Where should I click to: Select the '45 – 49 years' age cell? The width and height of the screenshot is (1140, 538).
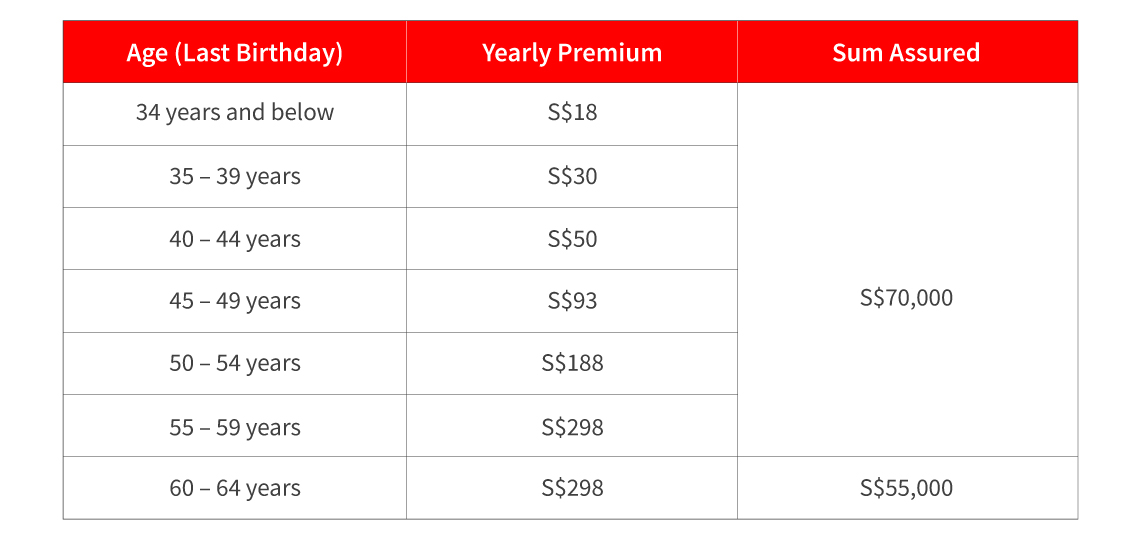235,302
